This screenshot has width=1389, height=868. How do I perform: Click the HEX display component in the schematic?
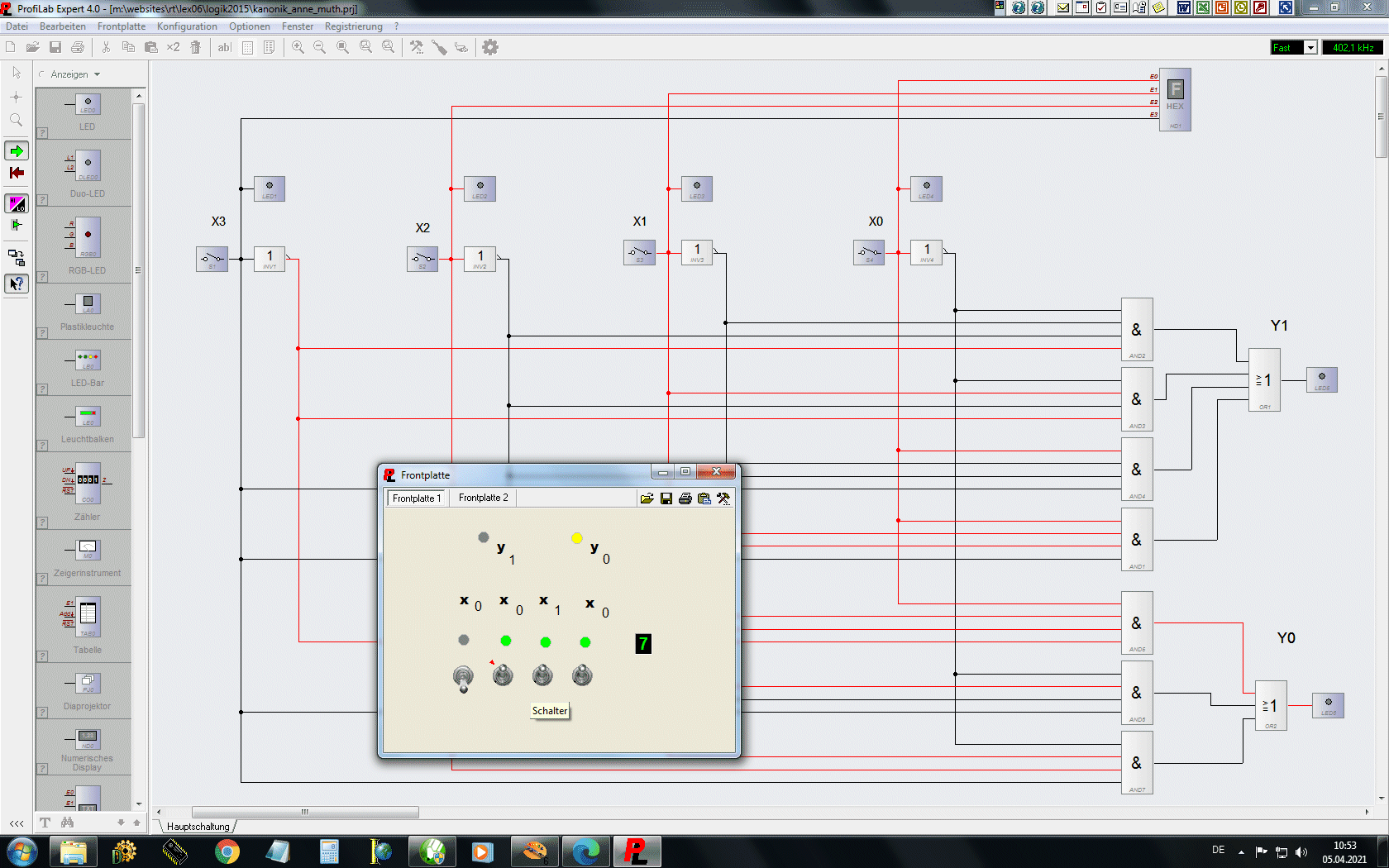(x=1175, y=99)
